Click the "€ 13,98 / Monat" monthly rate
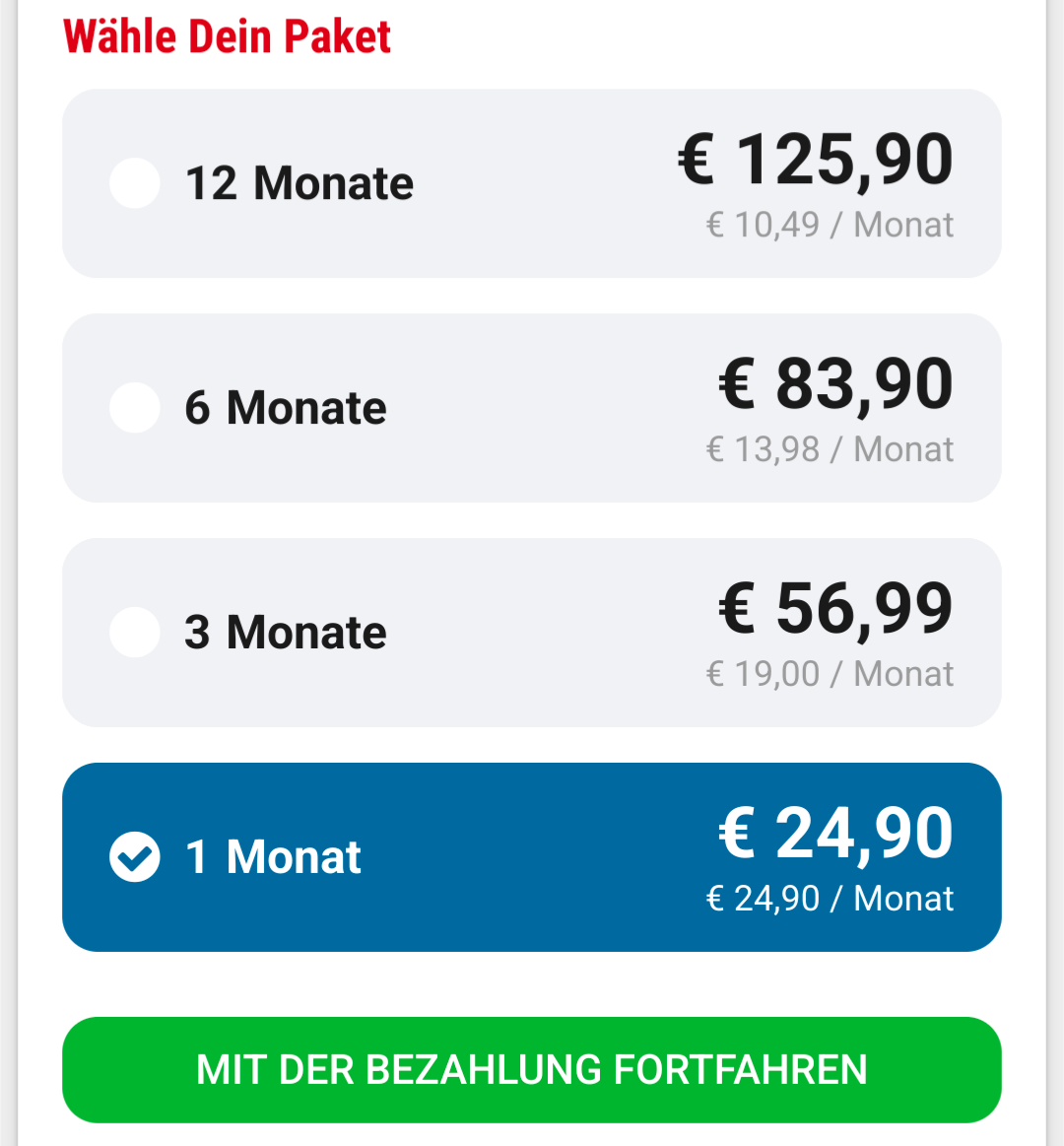This screenshot has width=1064, height=1146. [830, 449]
